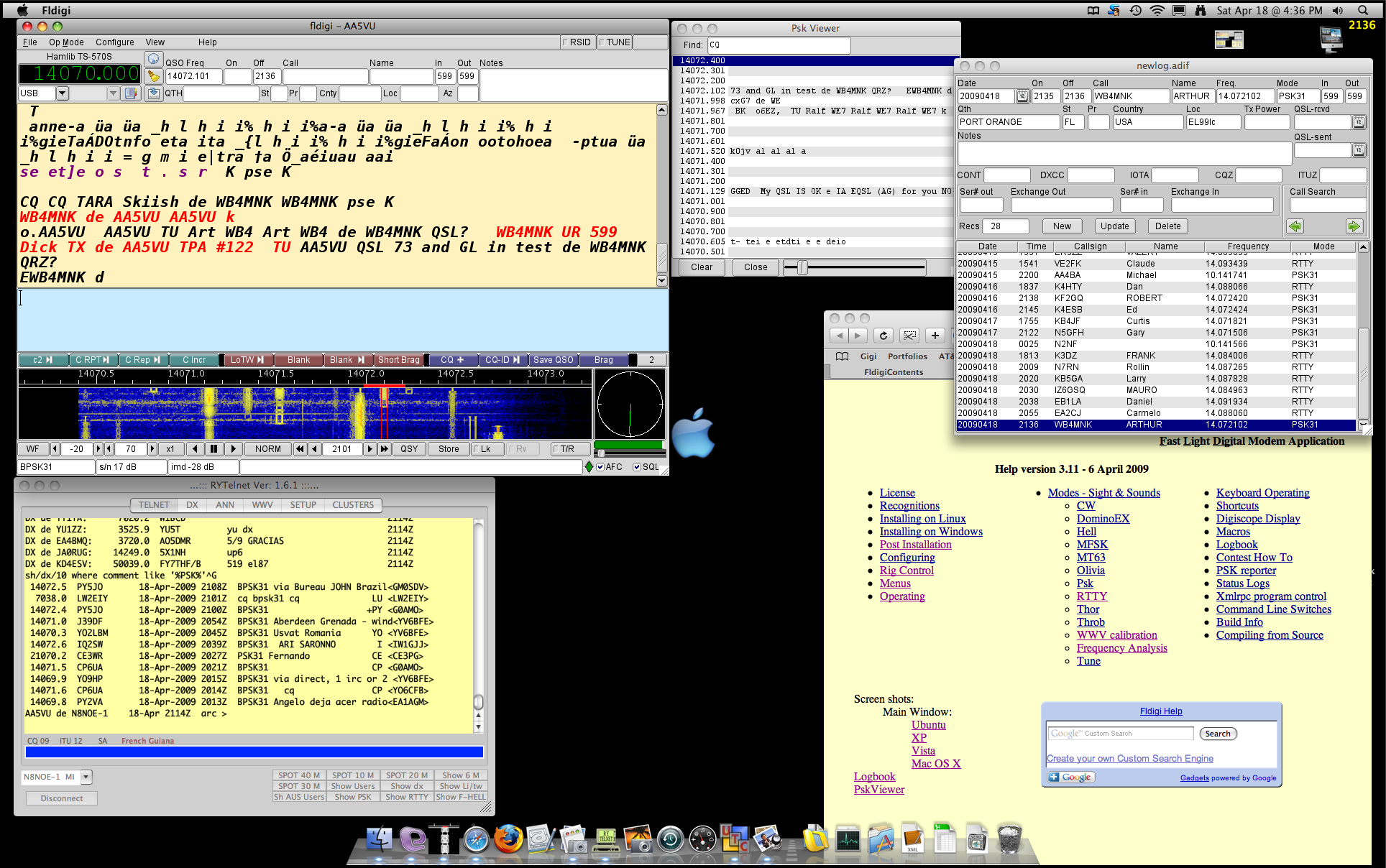Viewport: 1386px width, 868px height.
Task: Click the next-record green arrow in logbook
Action: [1354, 226]
